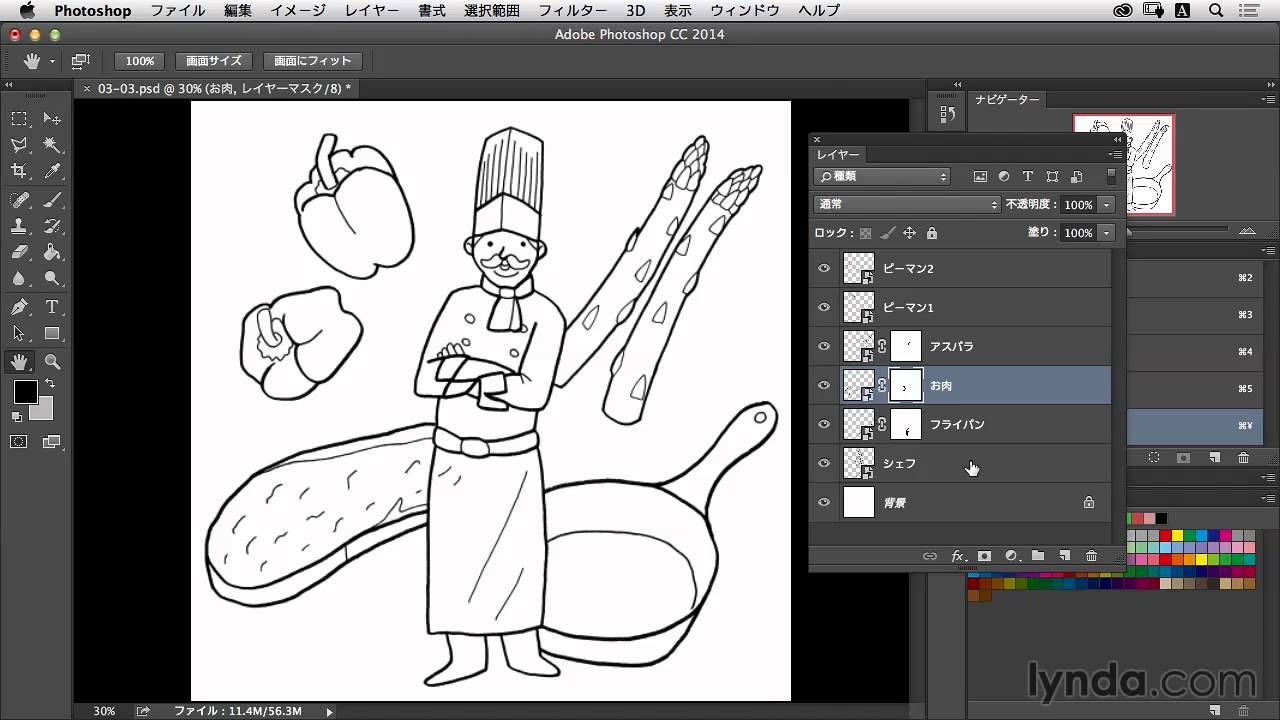
Task: Add layer style with fx icon
Action: click(957, 556)
